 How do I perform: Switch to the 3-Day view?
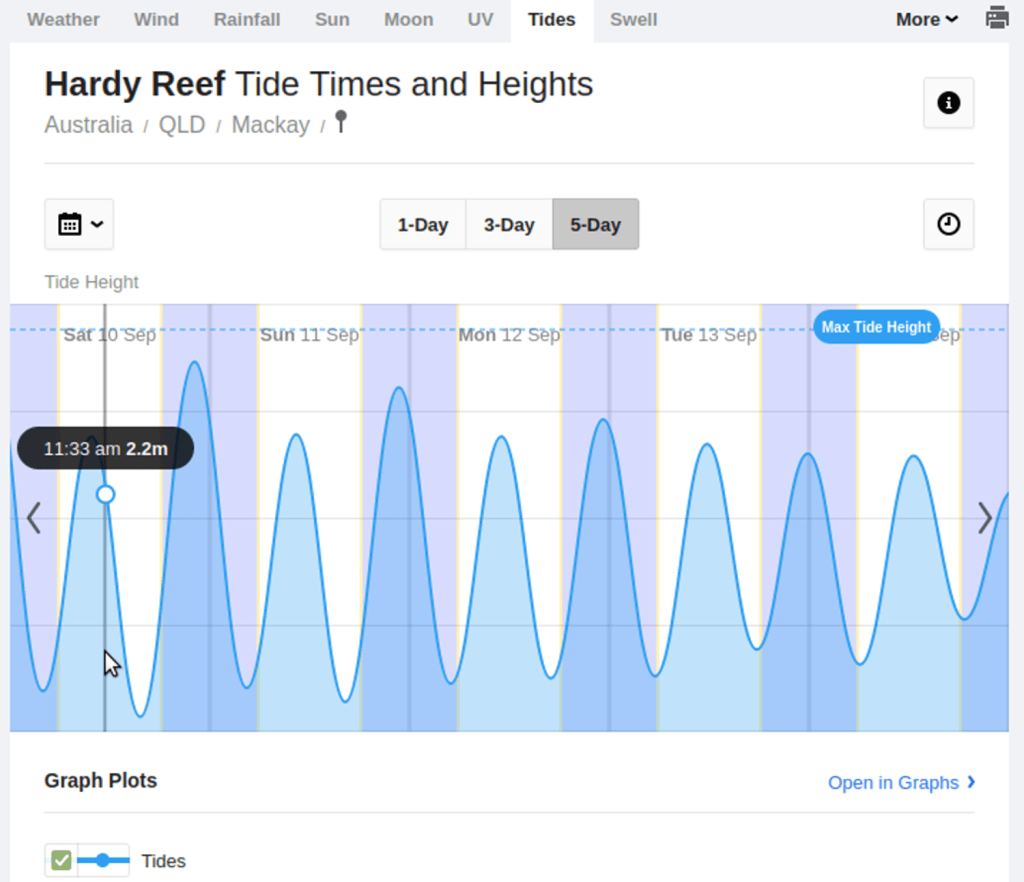pos(509,224)
